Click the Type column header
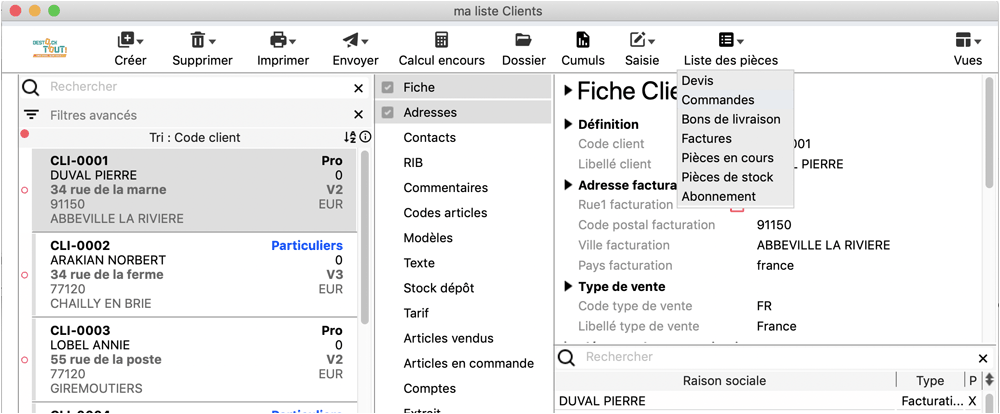 click(x=930, y=381)
